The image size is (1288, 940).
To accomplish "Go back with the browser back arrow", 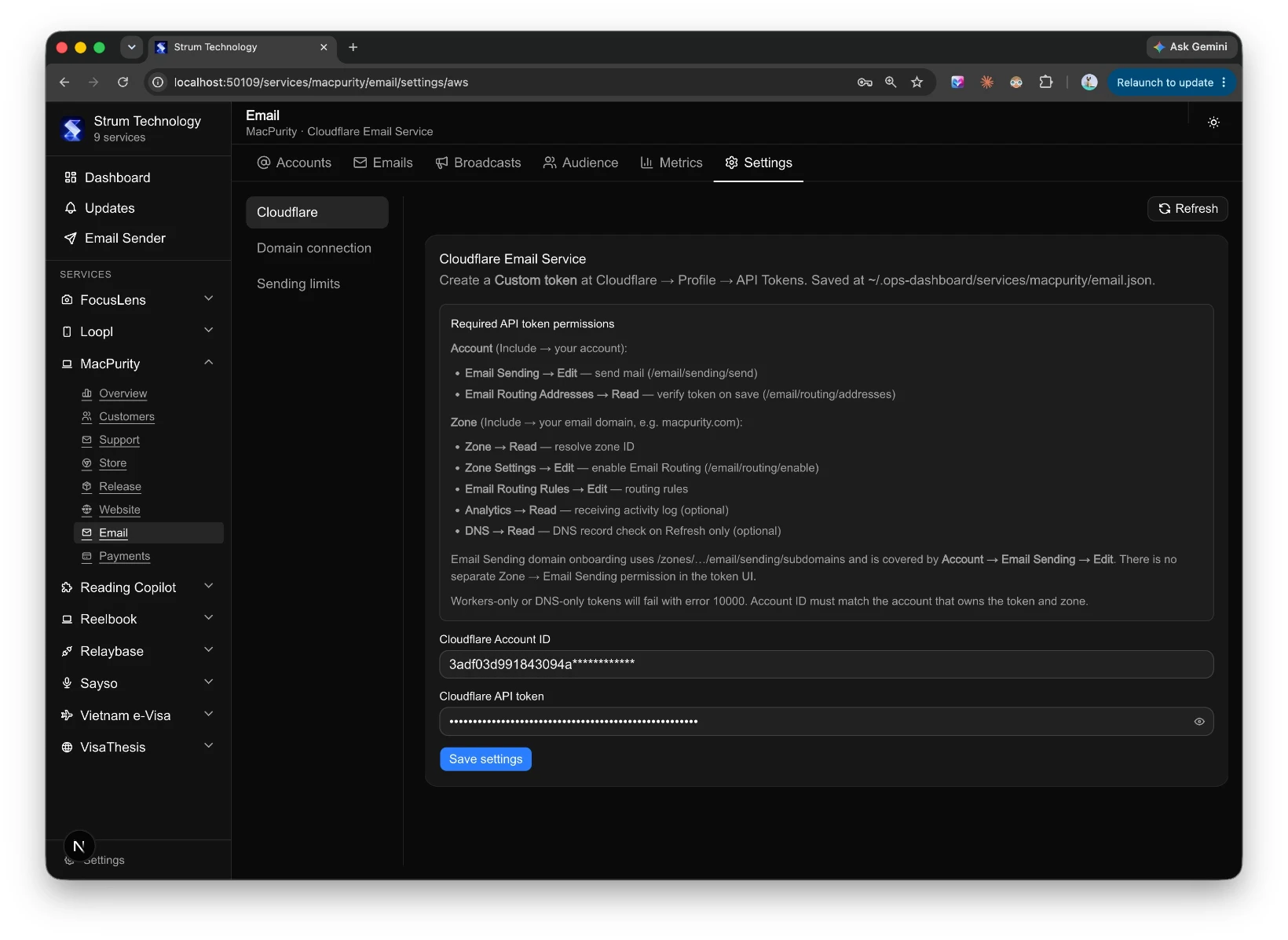I will tap(64, 82).
